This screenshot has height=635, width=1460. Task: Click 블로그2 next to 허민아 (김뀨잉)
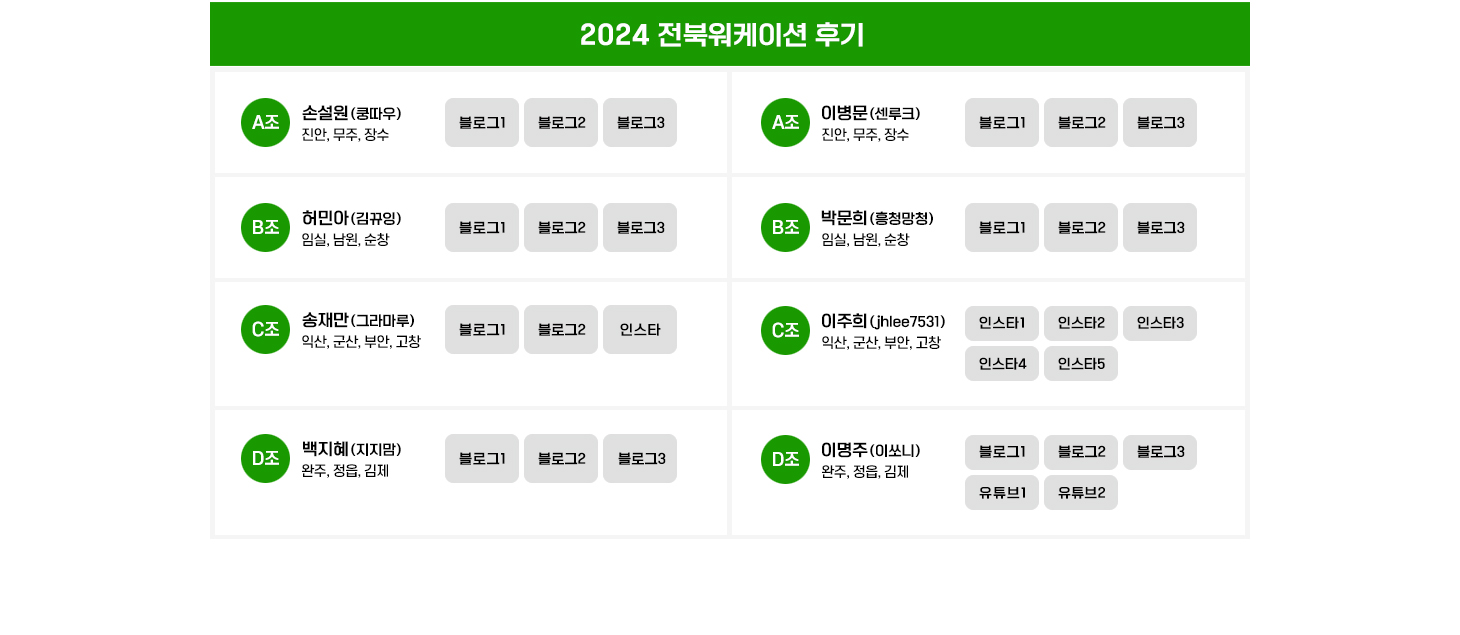coord(561,228)
